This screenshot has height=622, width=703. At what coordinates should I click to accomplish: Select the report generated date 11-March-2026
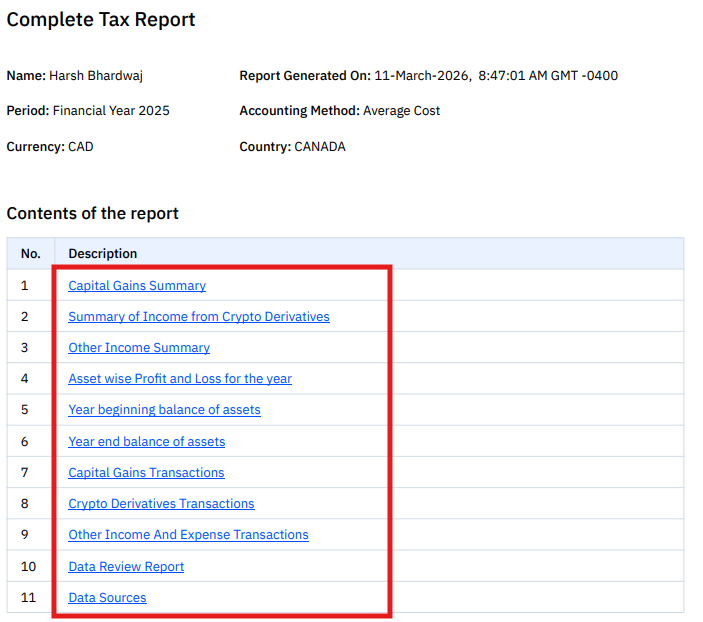click(x=421, y=76)
